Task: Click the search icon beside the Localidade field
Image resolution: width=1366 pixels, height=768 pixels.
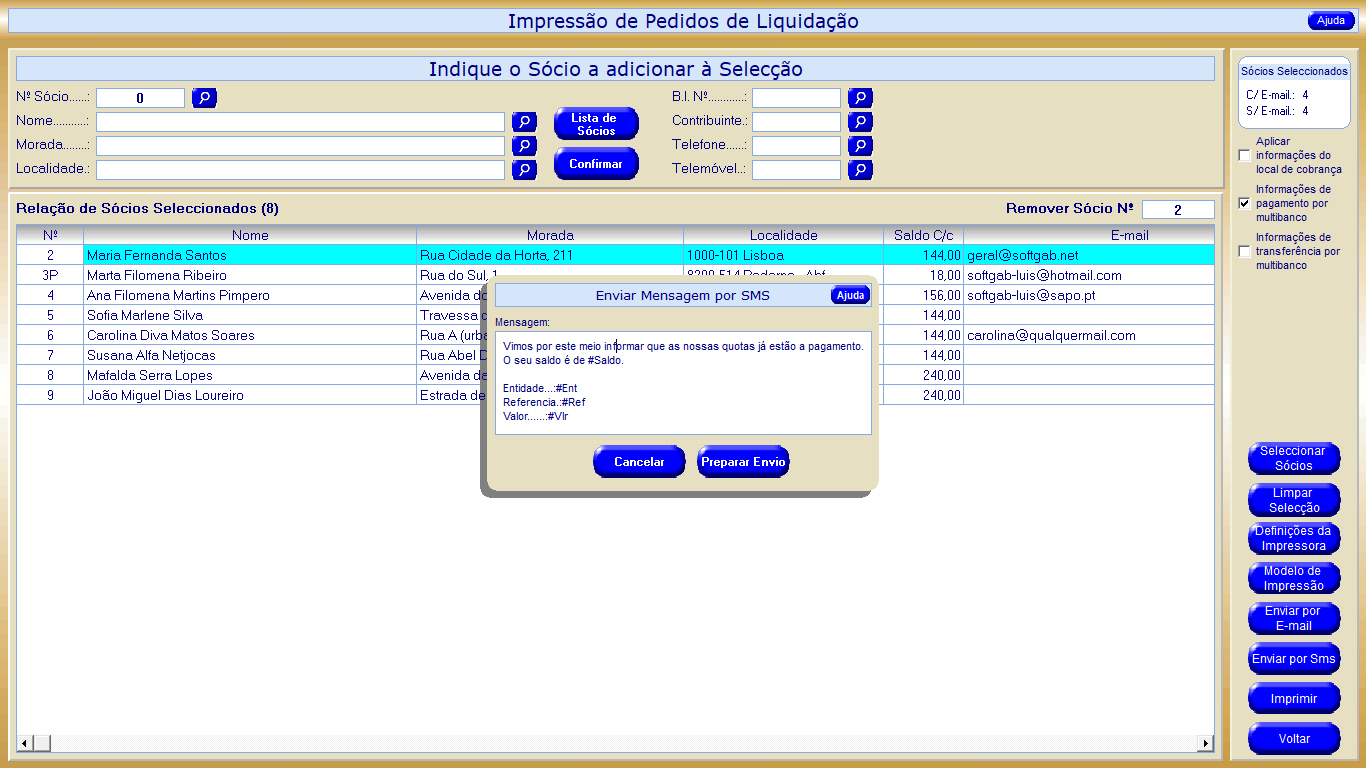Action: (524, 170)
